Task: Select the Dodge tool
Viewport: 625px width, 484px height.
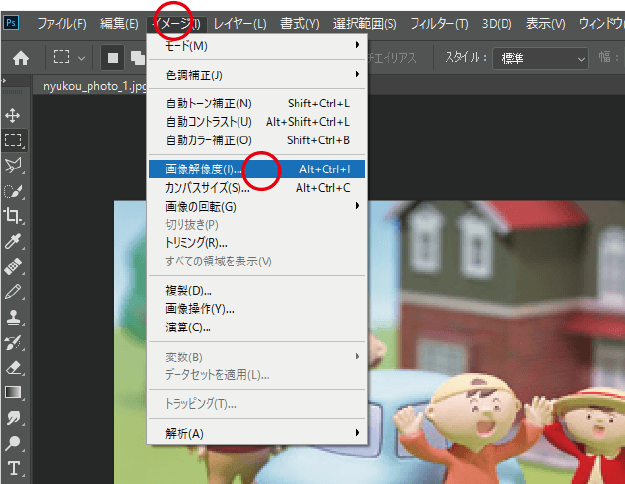Action: click(x=14, y=443)
